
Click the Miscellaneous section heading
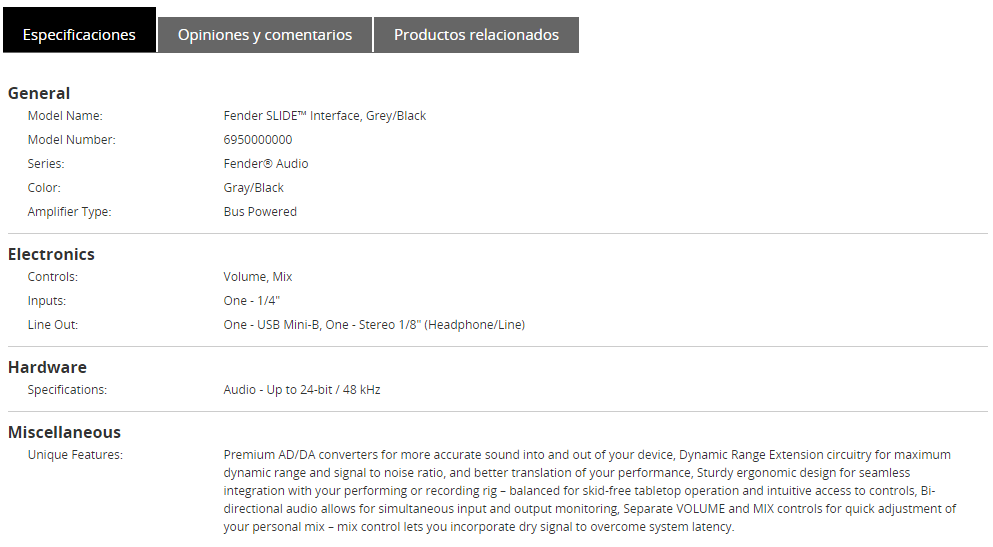coord(64,432)
